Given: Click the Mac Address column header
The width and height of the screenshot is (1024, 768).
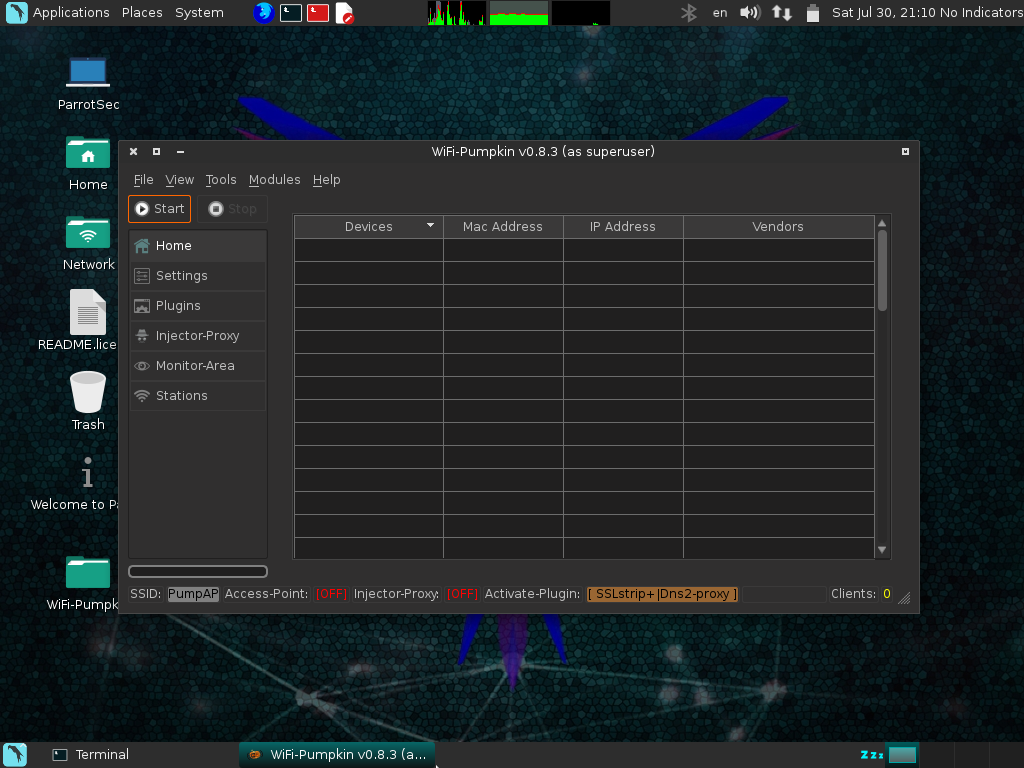Looking at the screenshot, I should tap(503, 227).
